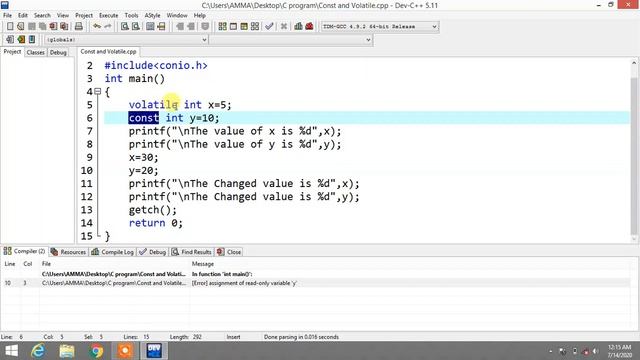
Task: Open the Edit menu
Action: [23, 16]
